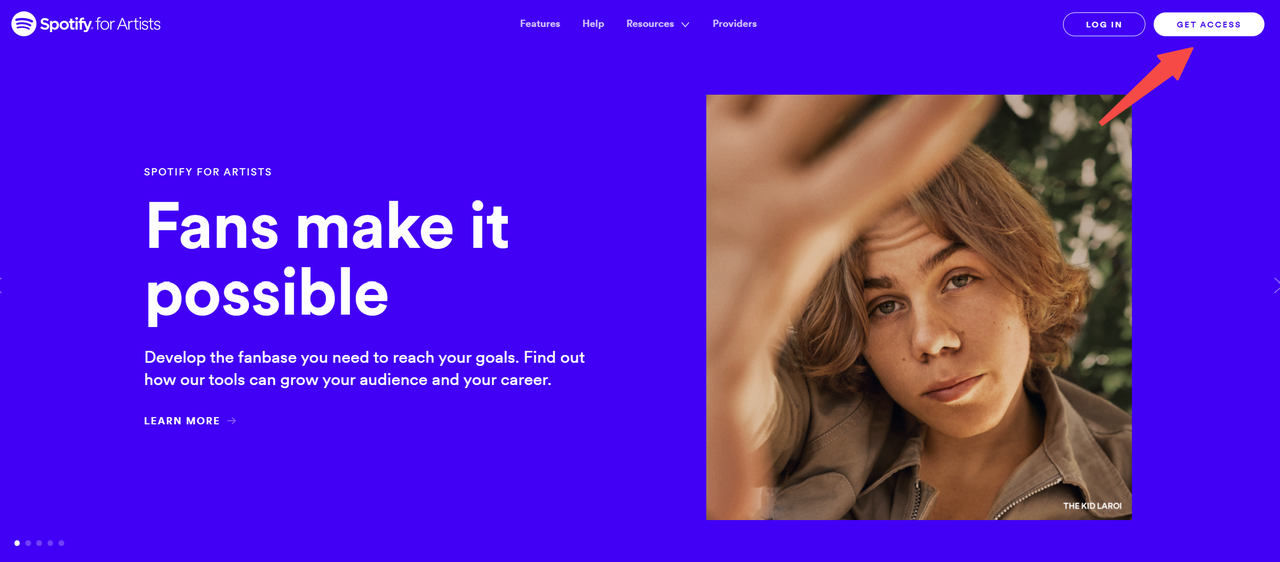Click The Kid Laroi artist photo
This screenshot has height=562, width=1280.
click(919, 307)
